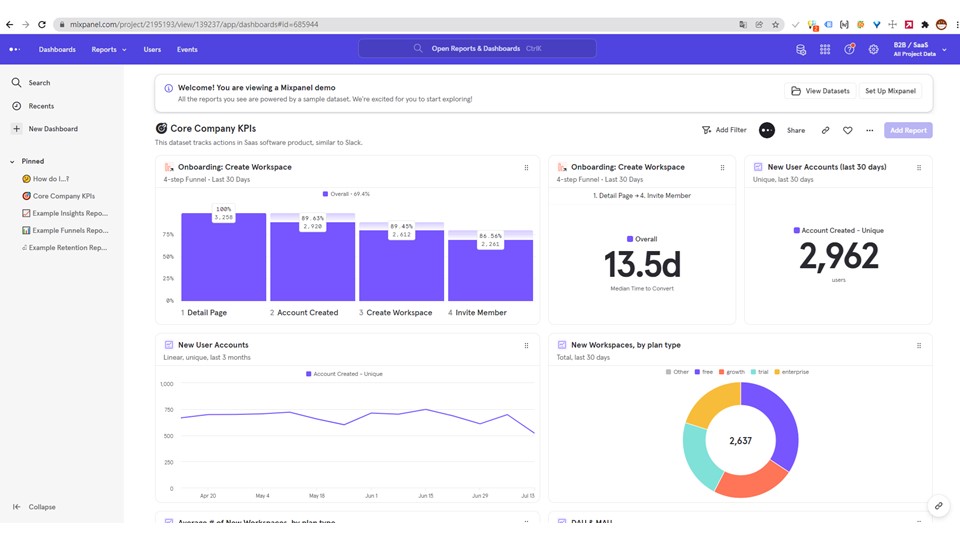The width and height of the screenshot is (960, 540).
Task: Click the Mixpanel logo dots icon
Action: click(x=15, y=50)
